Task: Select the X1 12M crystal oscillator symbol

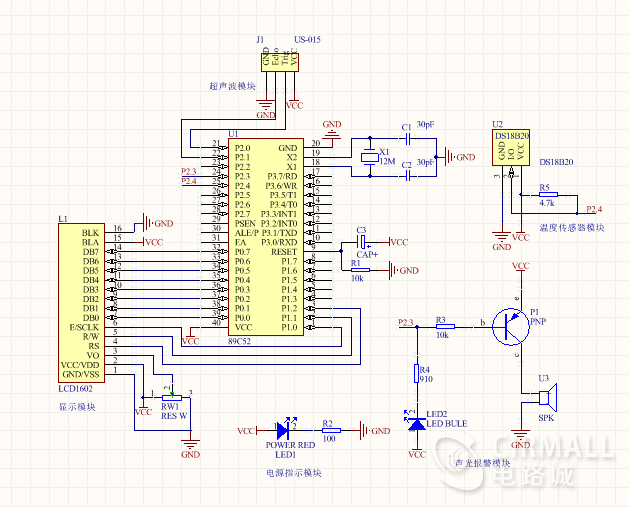Action: pos(370,157)
